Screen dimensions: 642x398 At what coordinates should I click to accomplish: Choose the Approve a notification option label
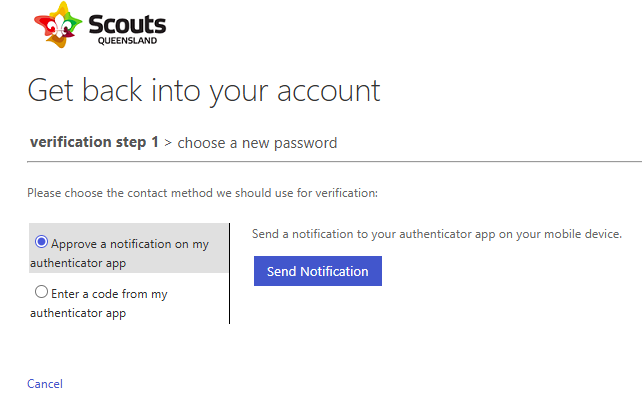pos(119,253)
